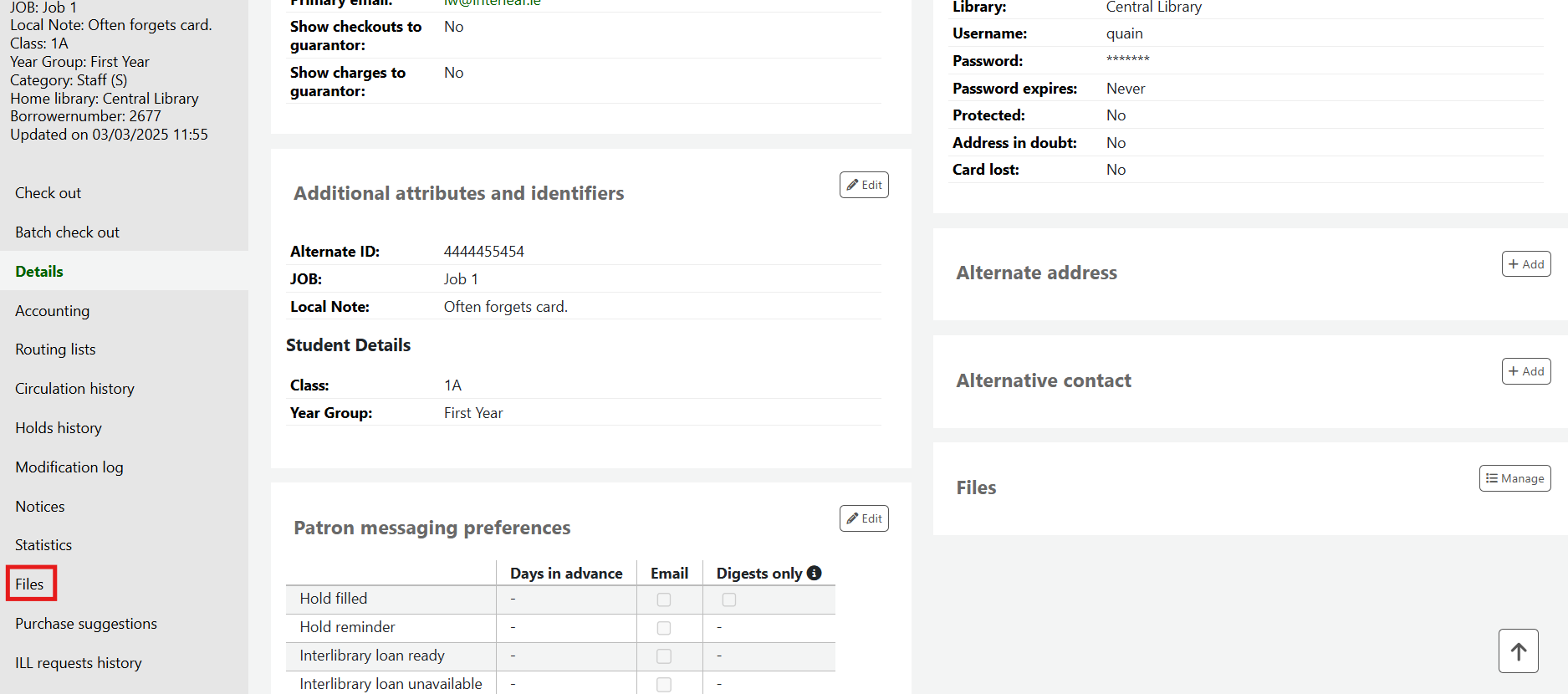Open Manage files button
This screenshot has width=1568, height=694.
[1514, 478]
